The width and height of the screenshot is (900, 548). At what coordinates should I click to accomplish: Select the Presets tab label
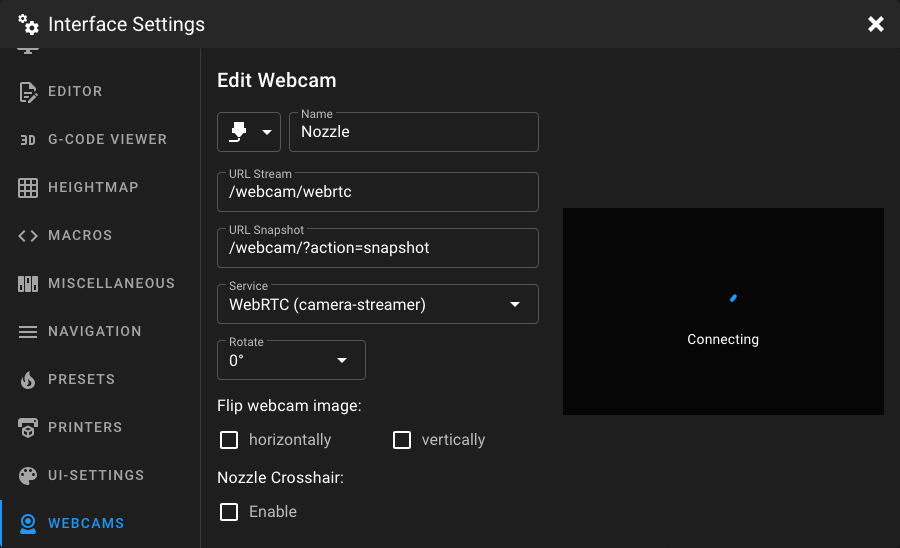[82, 379]
